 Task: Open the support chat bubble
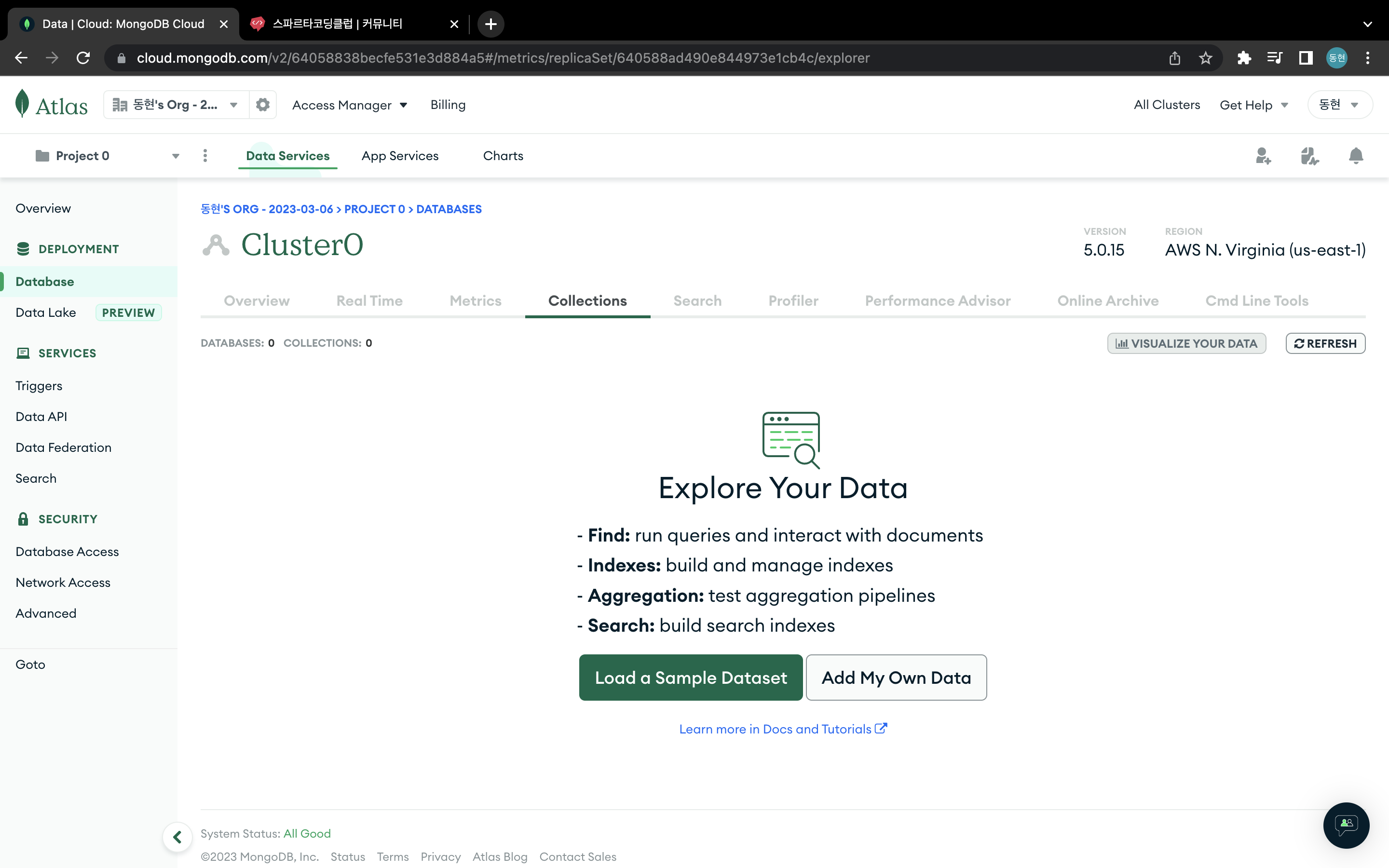point(1346,825)
